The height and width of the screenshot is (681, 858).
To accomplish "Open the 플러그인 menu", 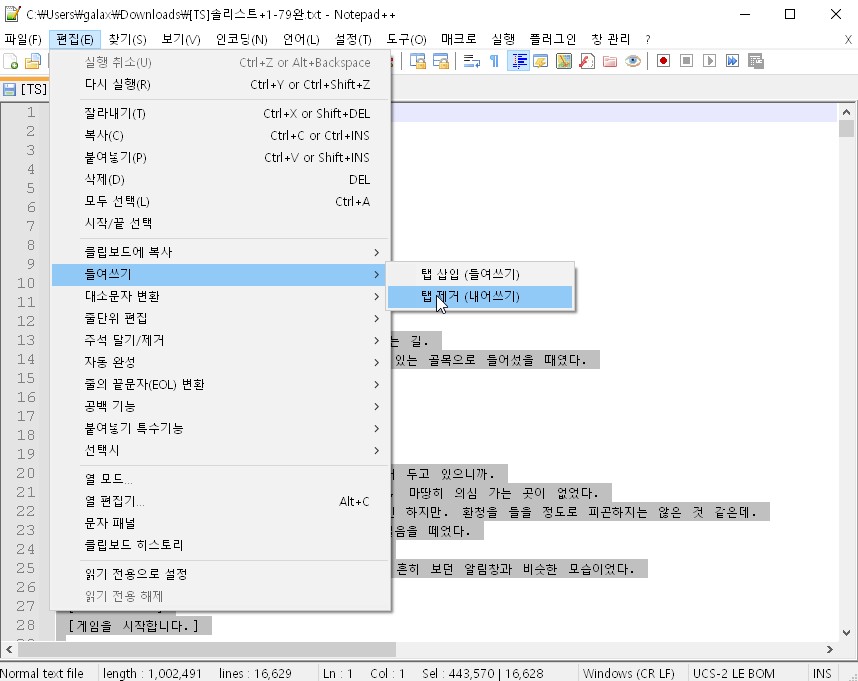I will tap(552, 39).
